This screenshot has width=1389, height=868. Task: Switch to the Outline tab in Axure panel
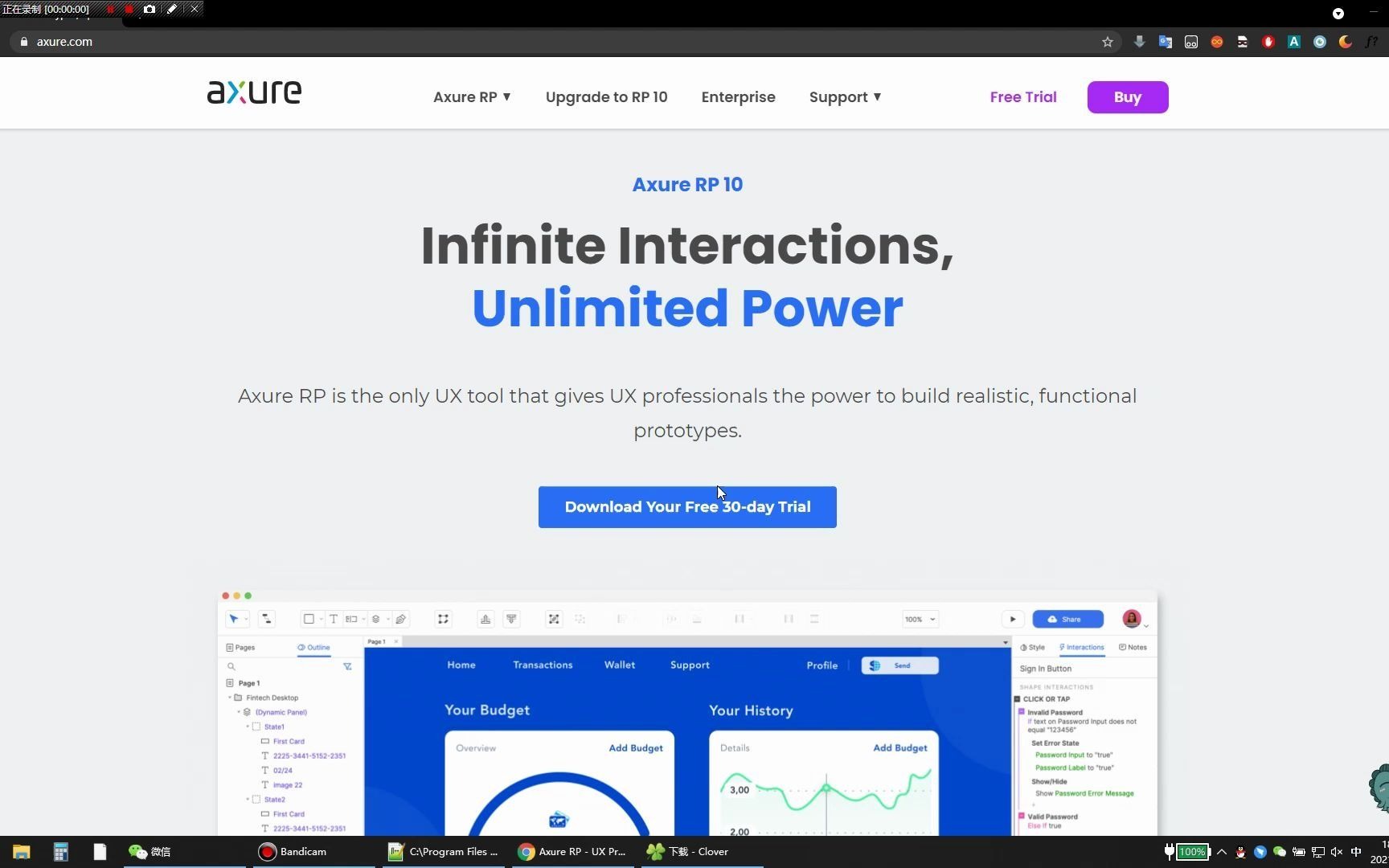pyautogui.click(x=313, y=647)
